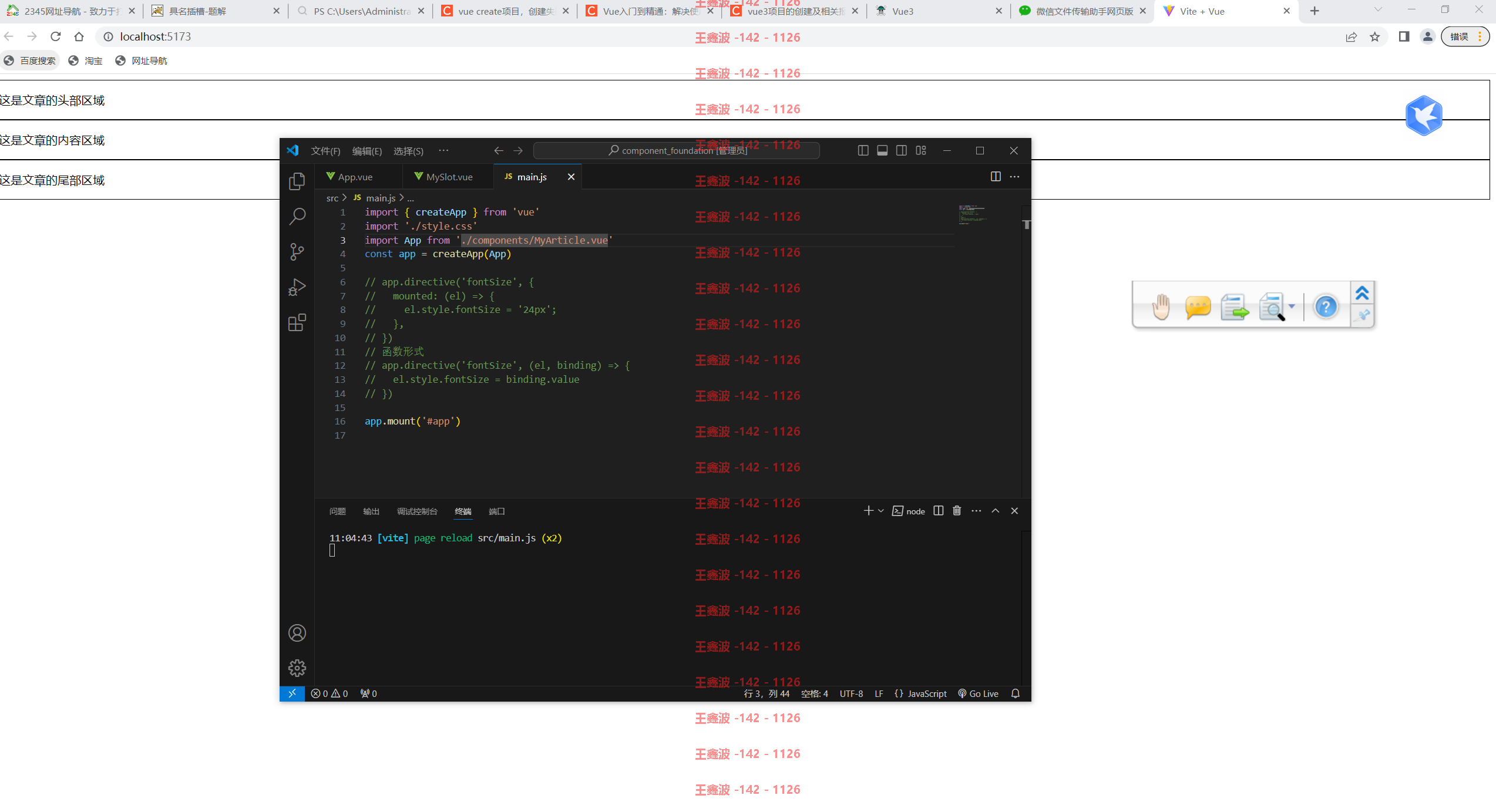
Task: Toggle bottom panel layout icon
Action: (x=882, y=150)
